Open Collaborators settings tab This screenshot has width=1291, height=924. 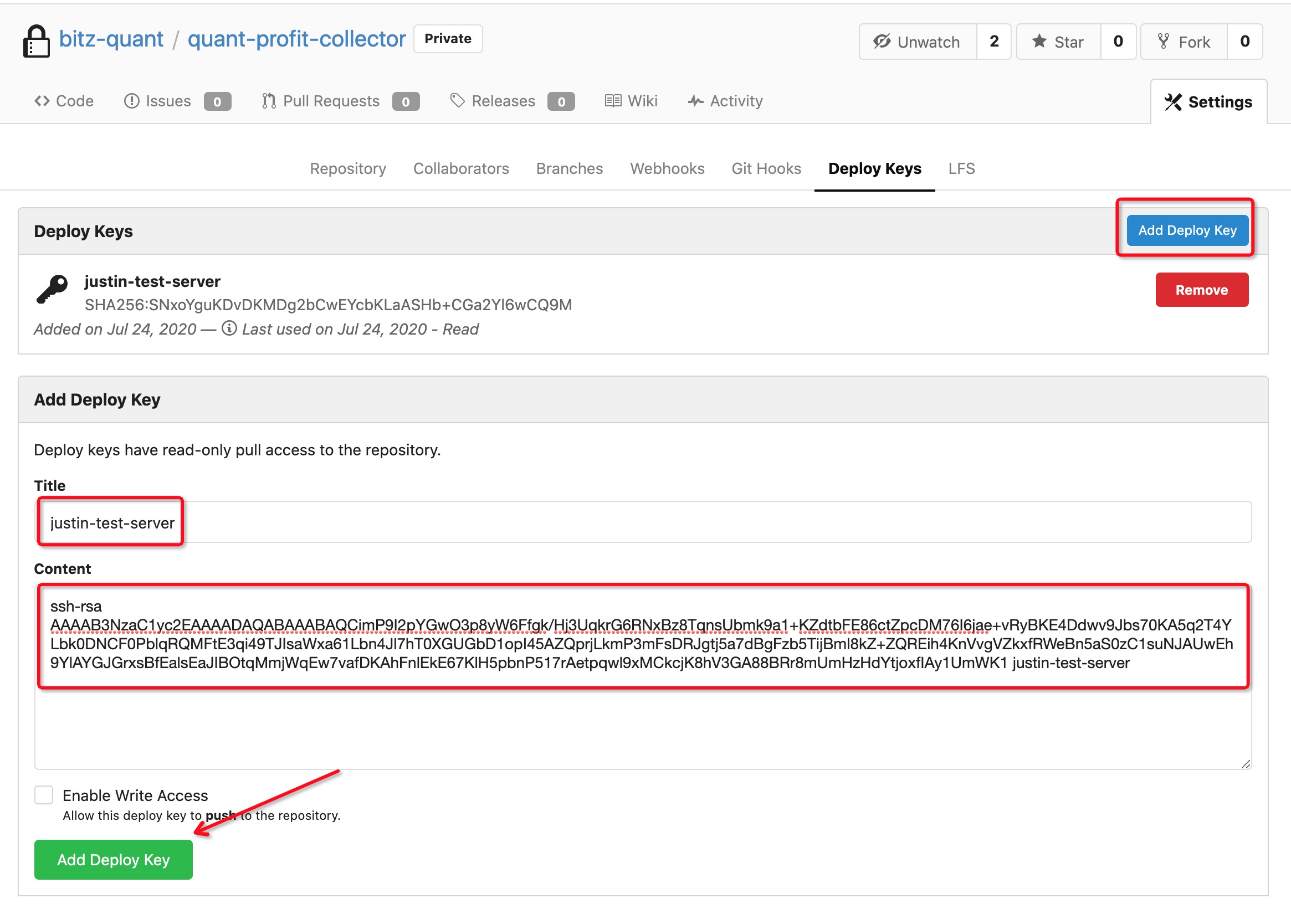(460, 168)
